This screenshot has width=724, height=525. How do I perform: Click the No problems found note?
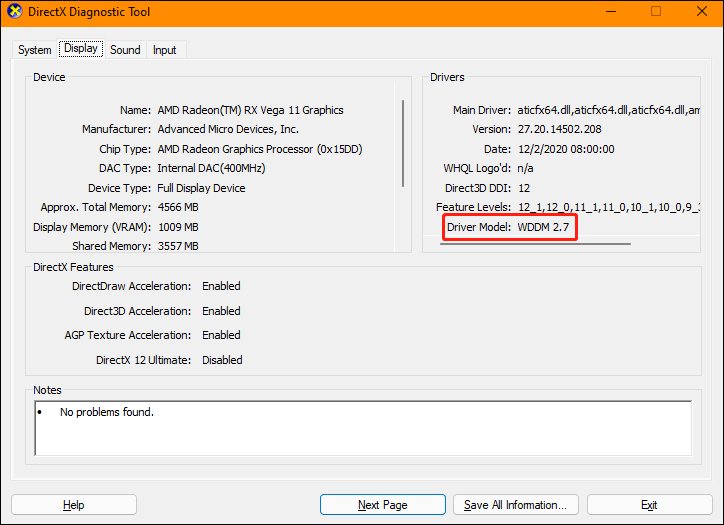107,412
